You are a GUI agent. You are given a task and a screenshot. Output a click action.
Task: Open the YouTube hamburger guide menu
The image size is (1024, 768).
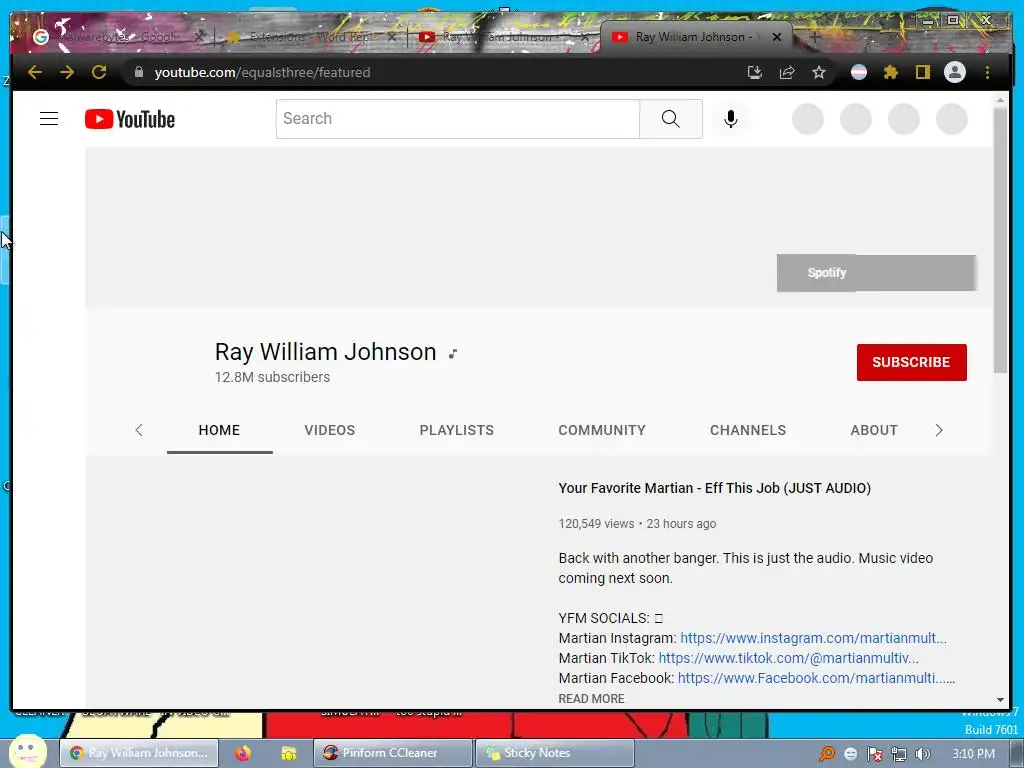click(x=49, y=119)
